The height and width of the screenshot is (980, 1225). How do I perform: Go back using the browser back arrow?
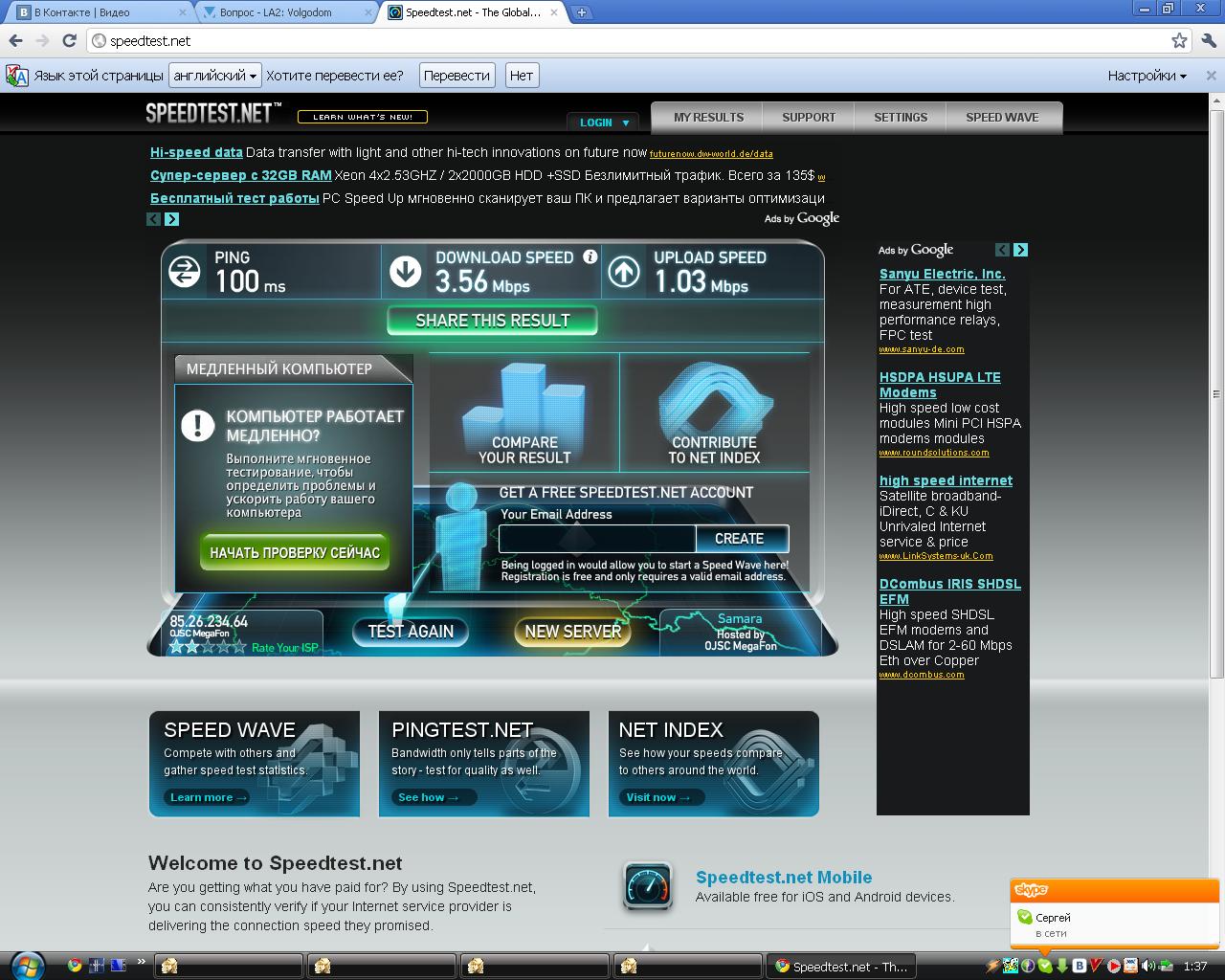pyautogui.click(x=14, y=40)
